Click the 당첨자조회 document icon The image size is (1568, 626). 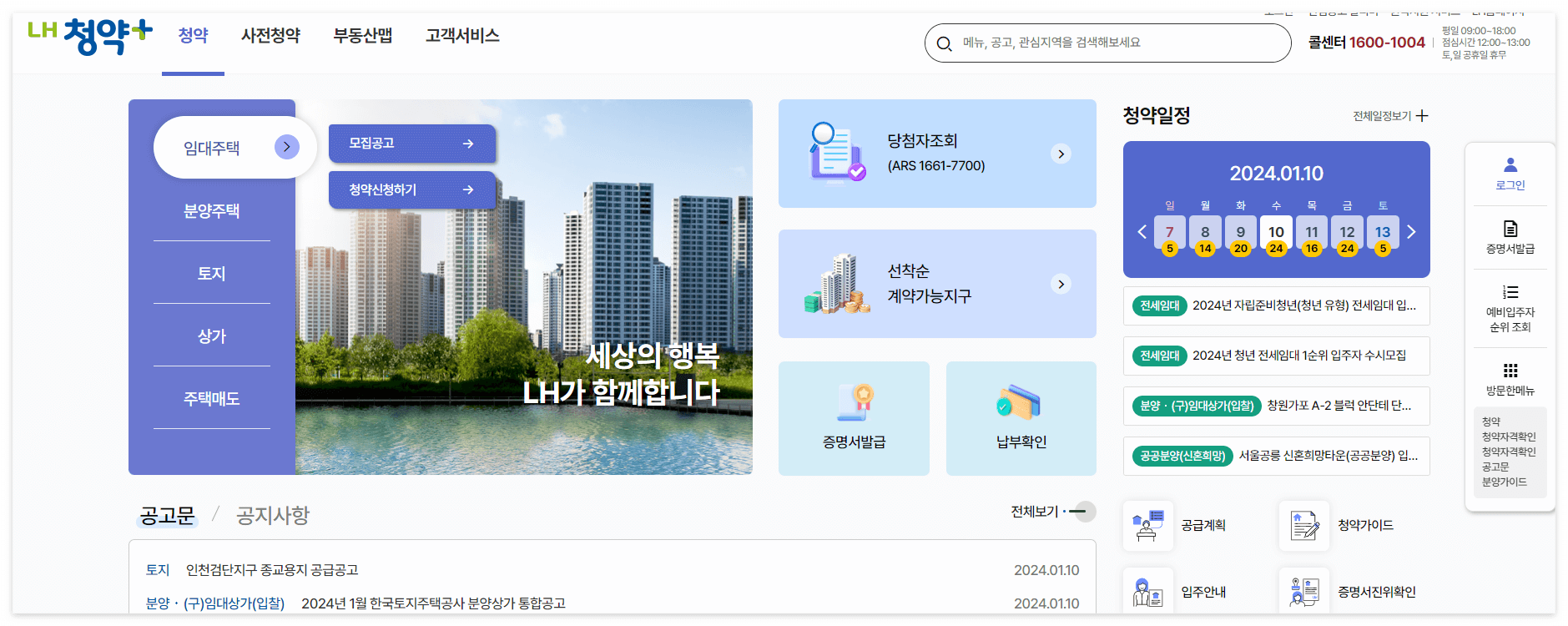[836, 152]
